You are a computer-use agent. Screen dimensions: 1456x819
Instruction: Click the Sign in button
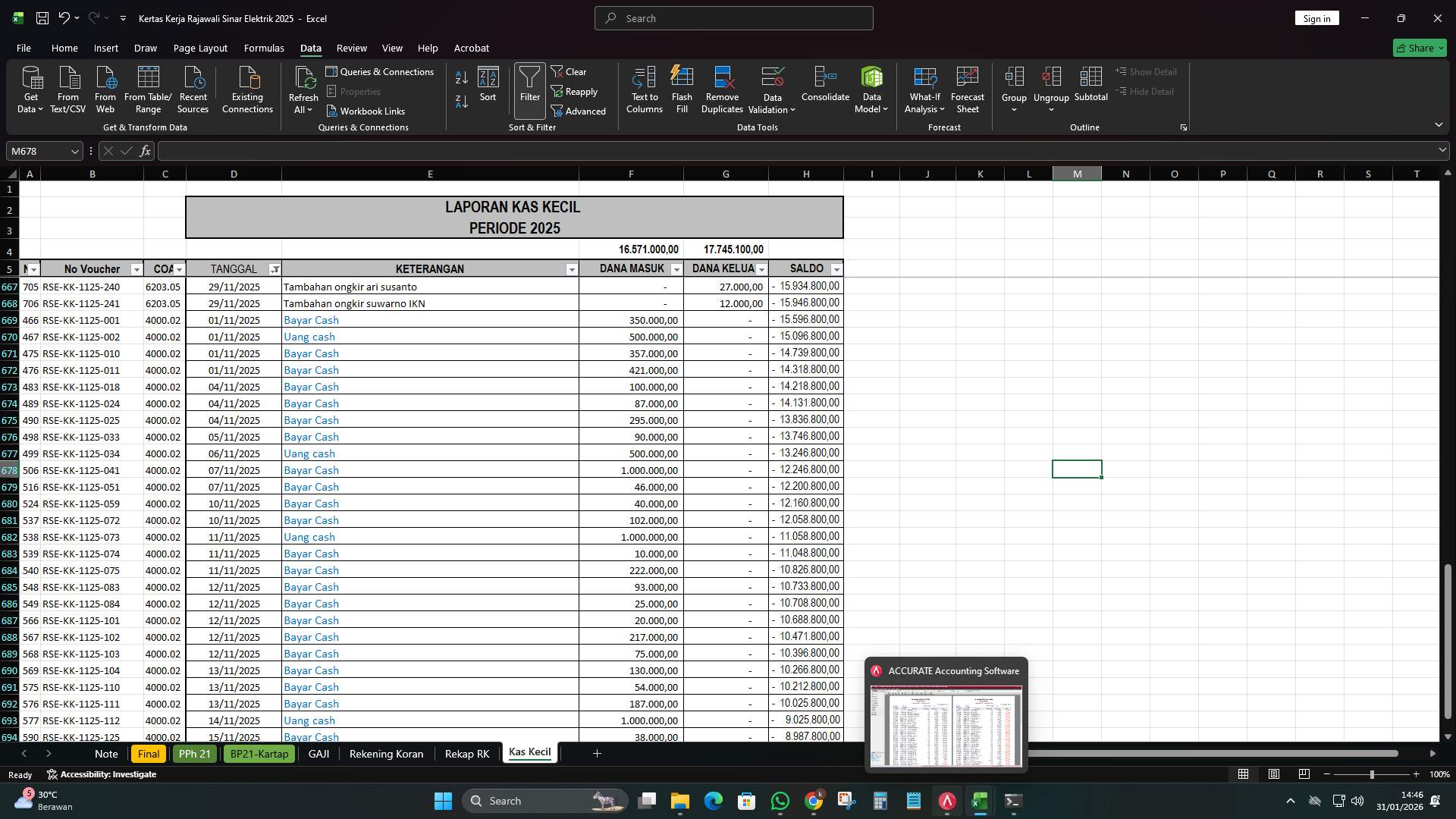click(x=1316, y=17)
